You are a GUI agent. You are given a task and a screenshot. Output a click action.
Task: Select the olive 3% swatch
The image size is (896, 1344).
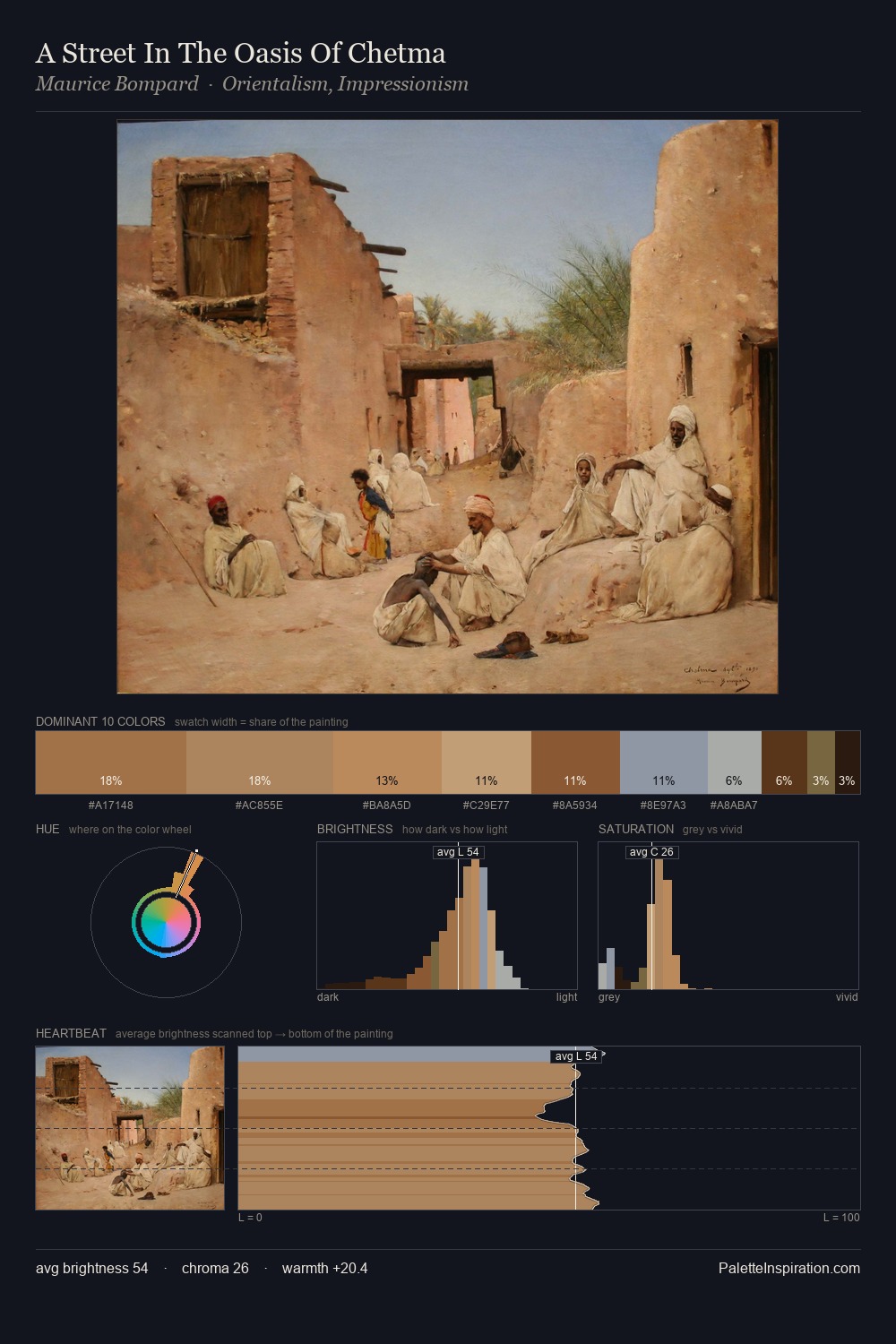821,762
